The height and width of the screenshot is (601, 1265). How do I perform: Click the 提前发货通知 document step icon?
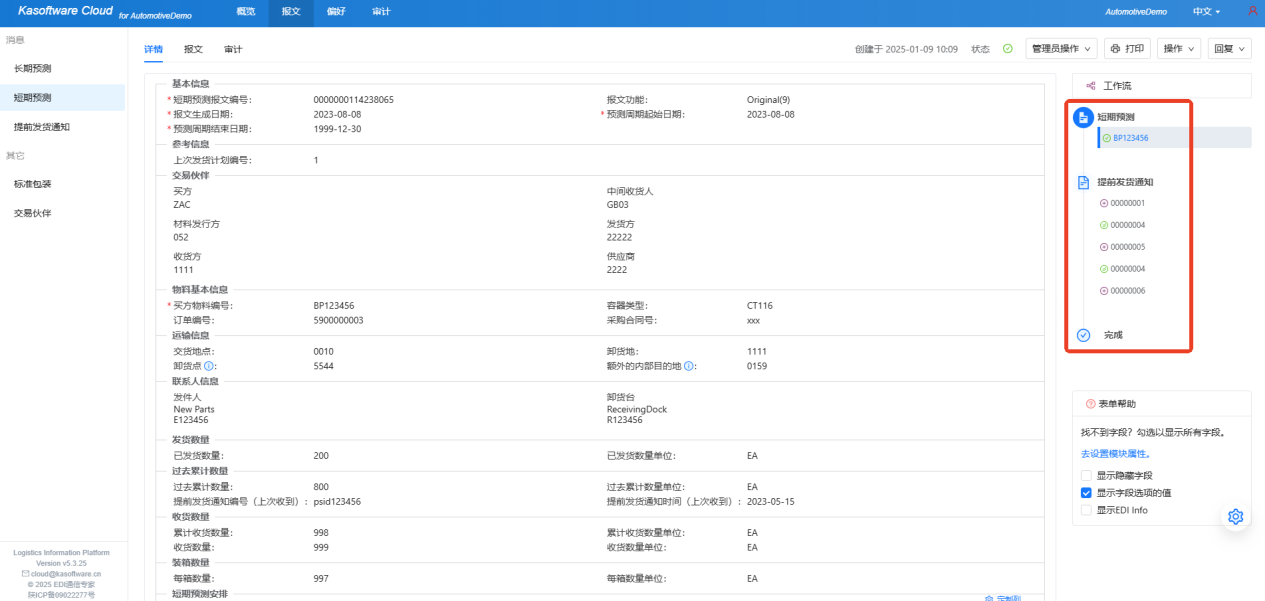click(x=1083, y=183)
